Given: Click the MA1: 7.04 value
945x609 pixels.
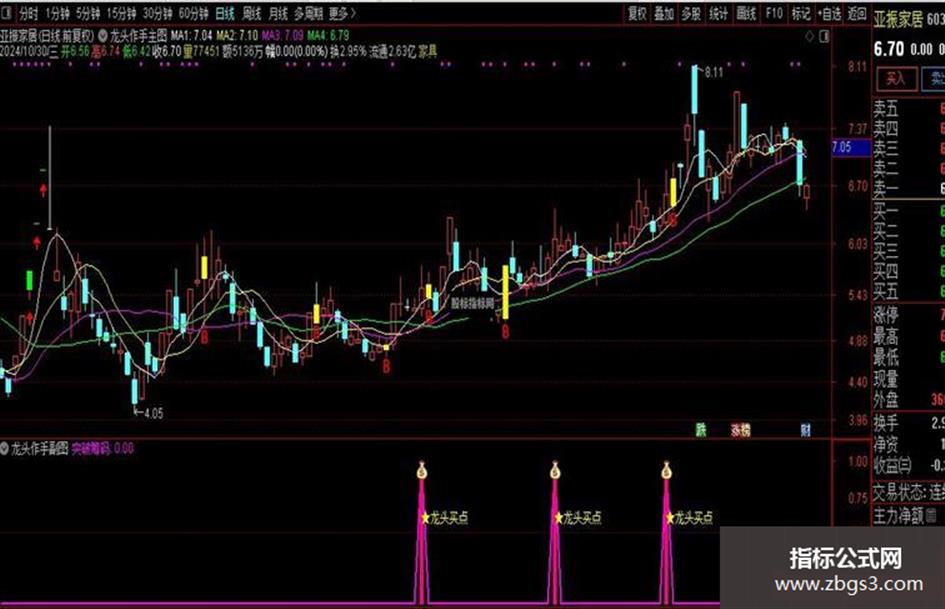Looking at the screenshot, I should 191,36.
